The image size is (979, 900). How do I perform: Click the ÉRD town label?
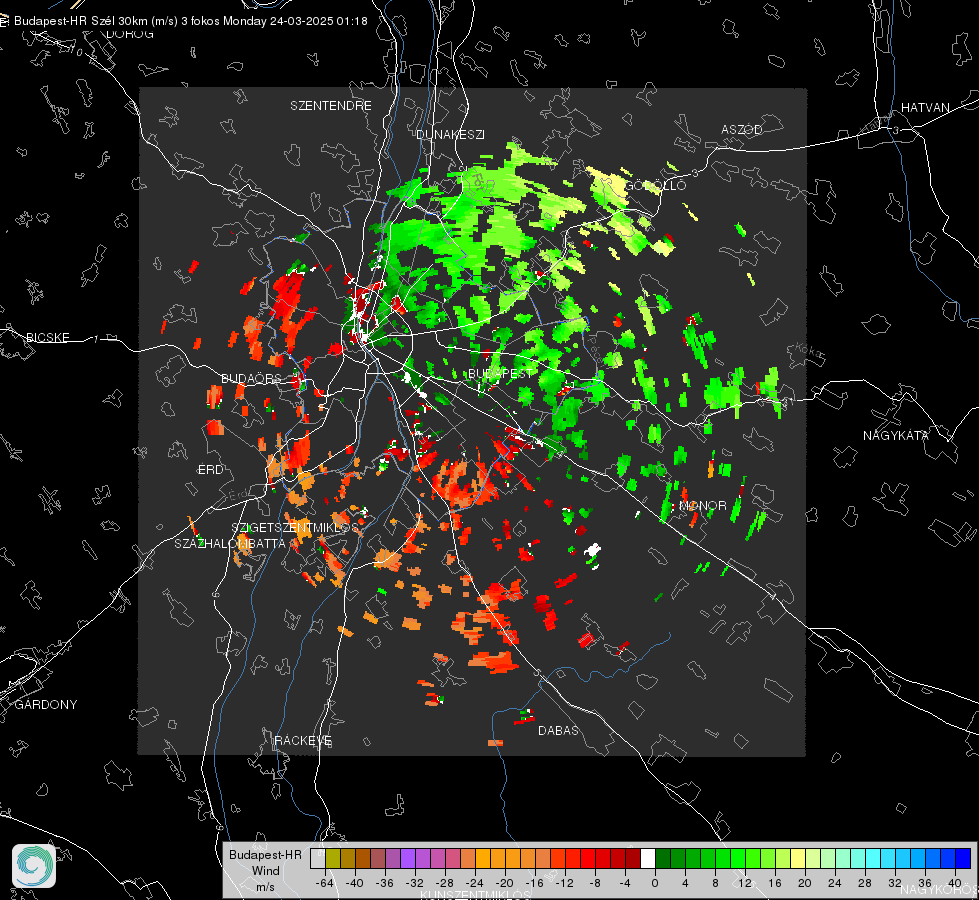coord(210,470)
